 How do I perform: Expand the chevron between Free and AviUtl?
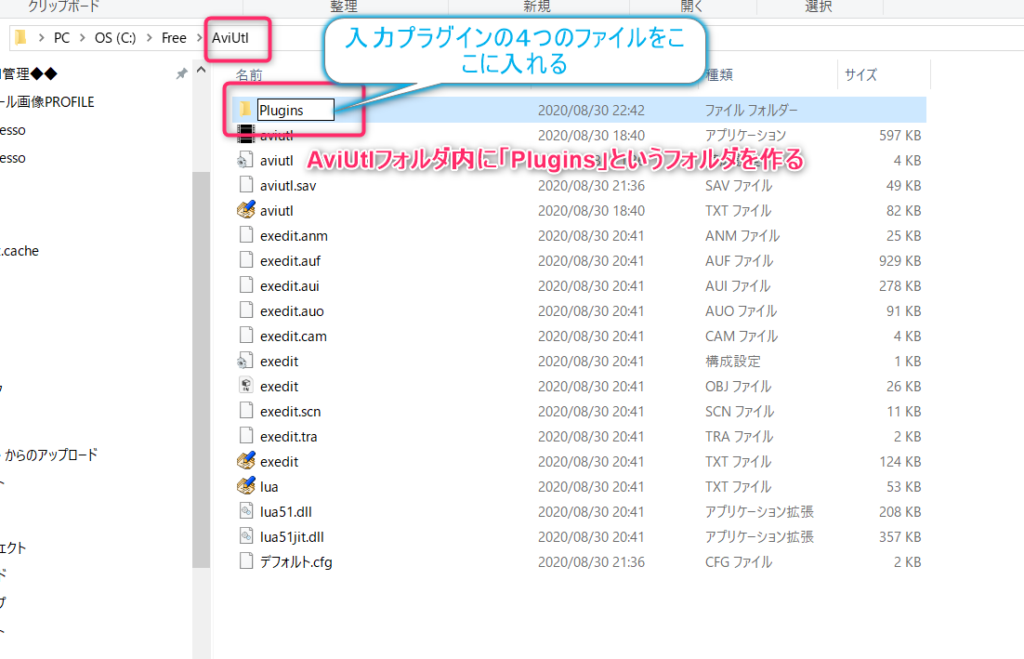[x=200, y=38]
